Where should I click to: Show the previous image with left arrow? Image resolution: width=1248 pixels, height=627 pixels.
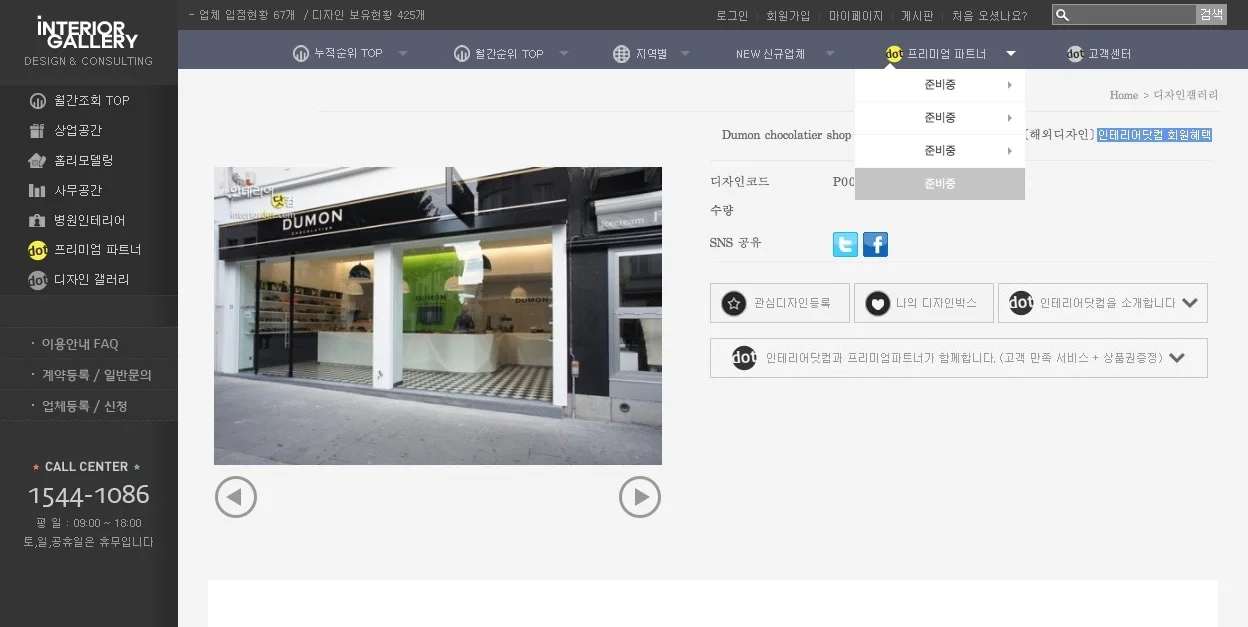(236, 497)
